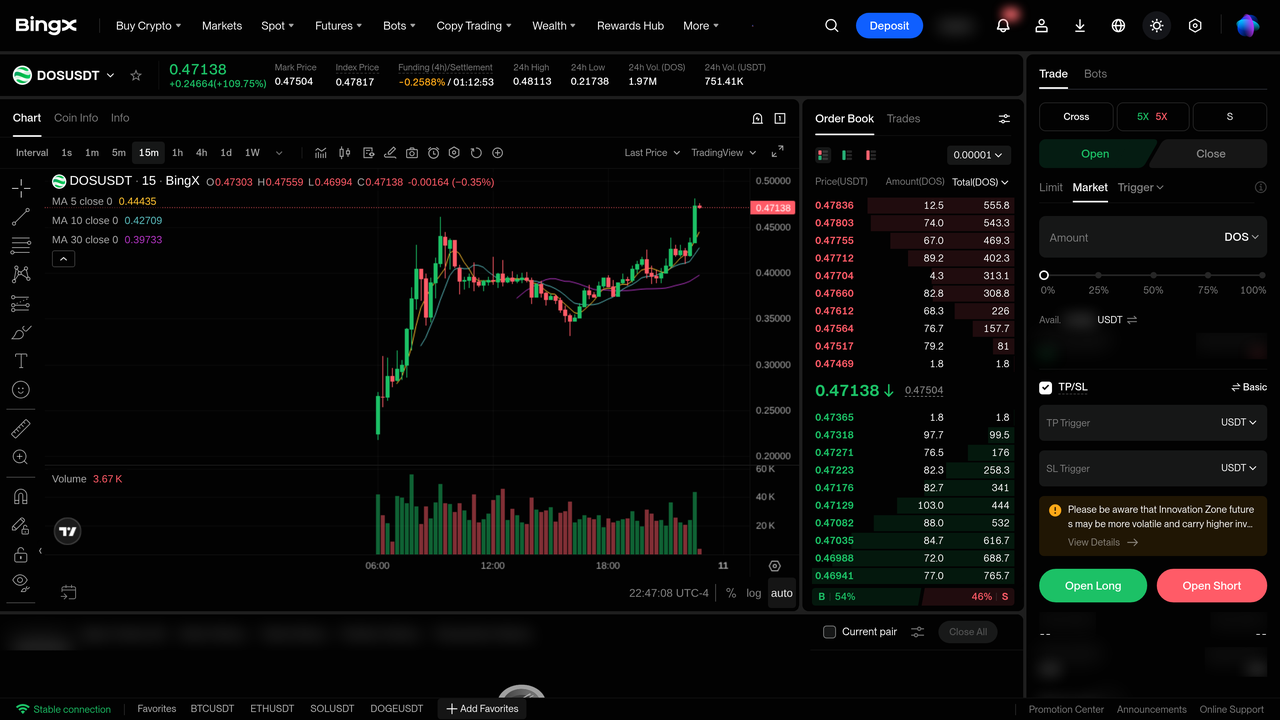Click the notifications bell icon
The width and height of the screenshot is (1280, 720).
coord(1003,26)
